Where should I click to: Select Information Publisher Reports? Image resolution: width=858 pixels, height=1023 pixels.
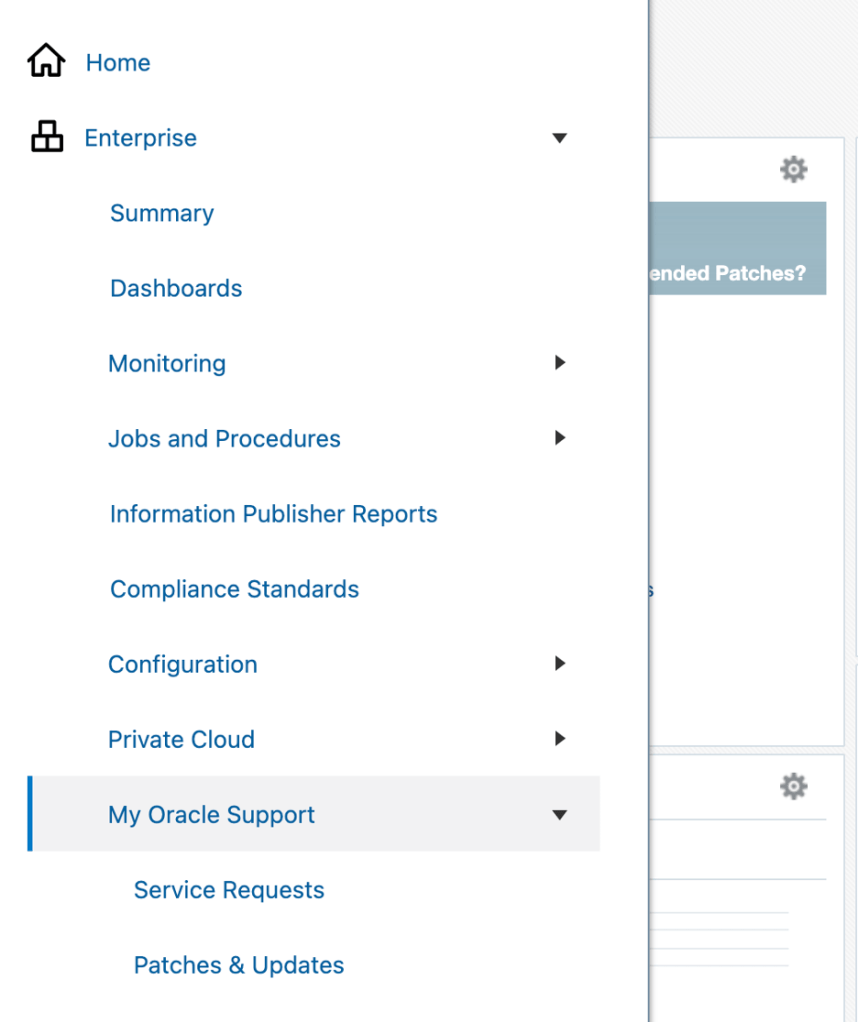point(273,514)
